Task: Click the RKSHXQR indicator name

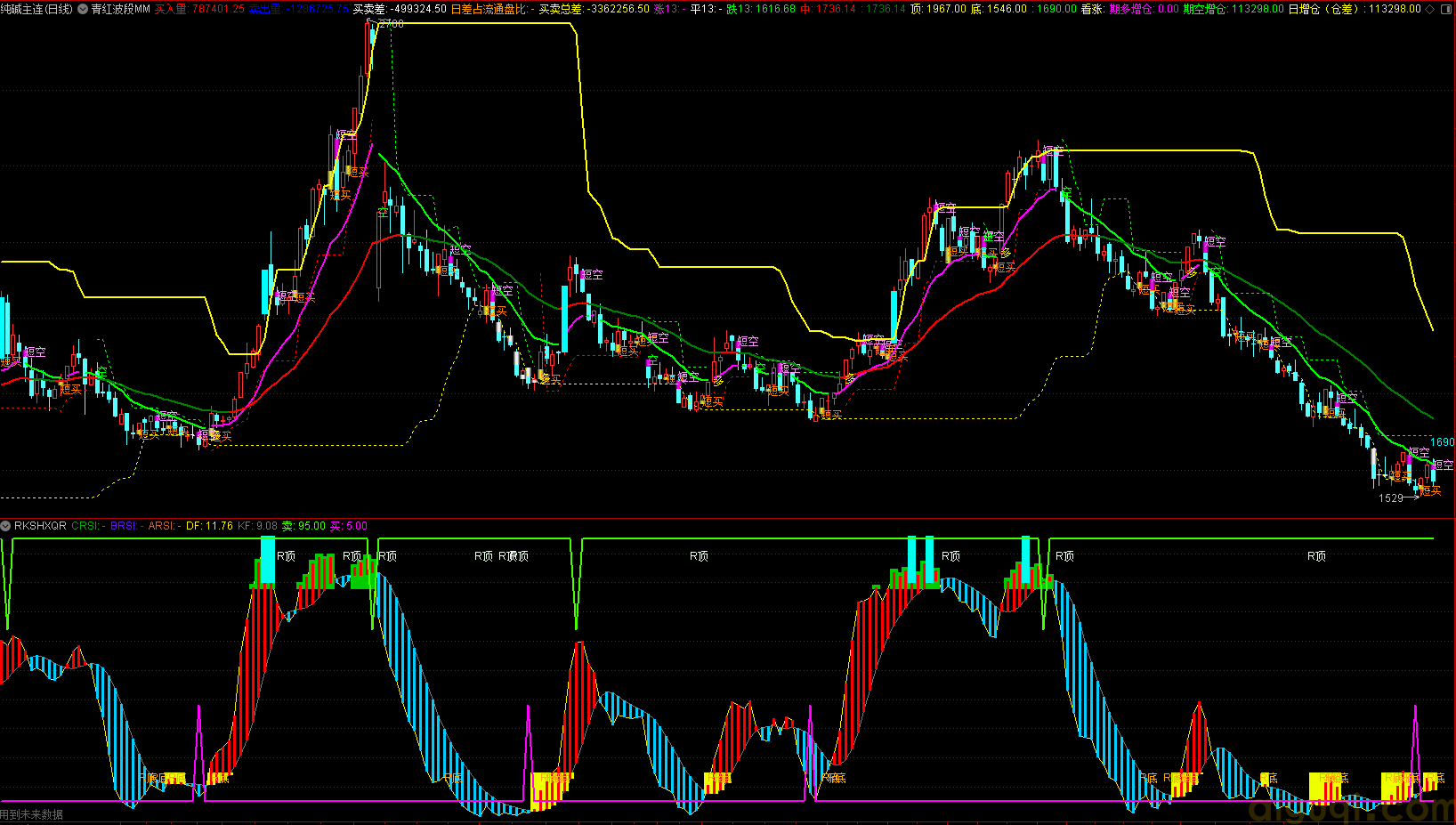Action: pyautogui.click(x=40, y=526)
